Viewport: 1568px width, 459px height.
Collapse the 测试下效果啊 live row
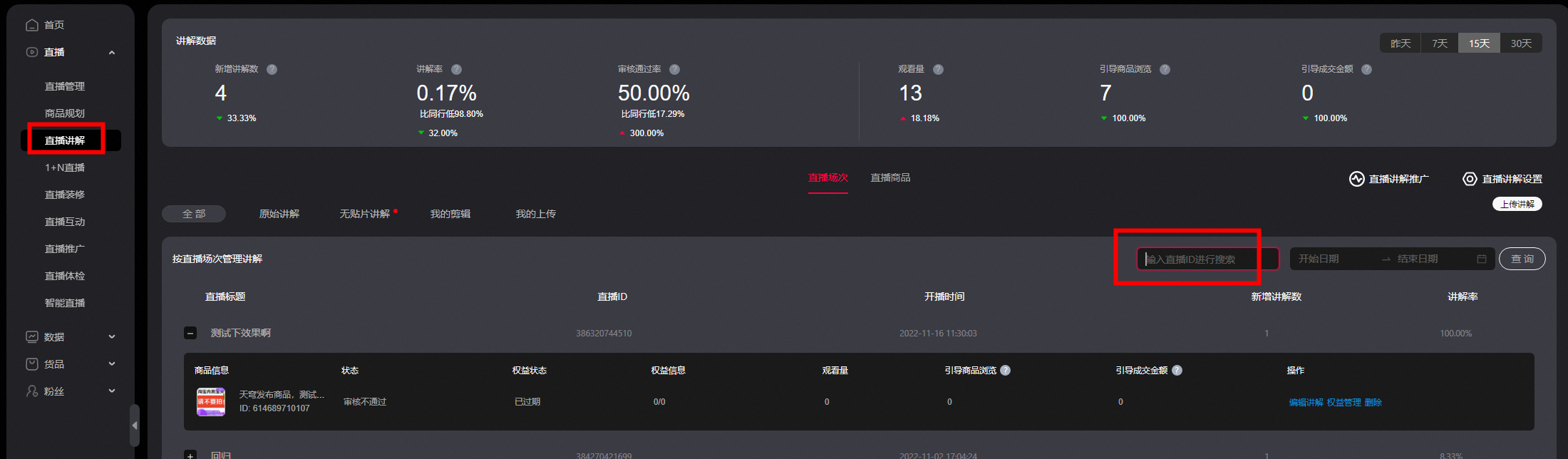[x=190, y=333]
